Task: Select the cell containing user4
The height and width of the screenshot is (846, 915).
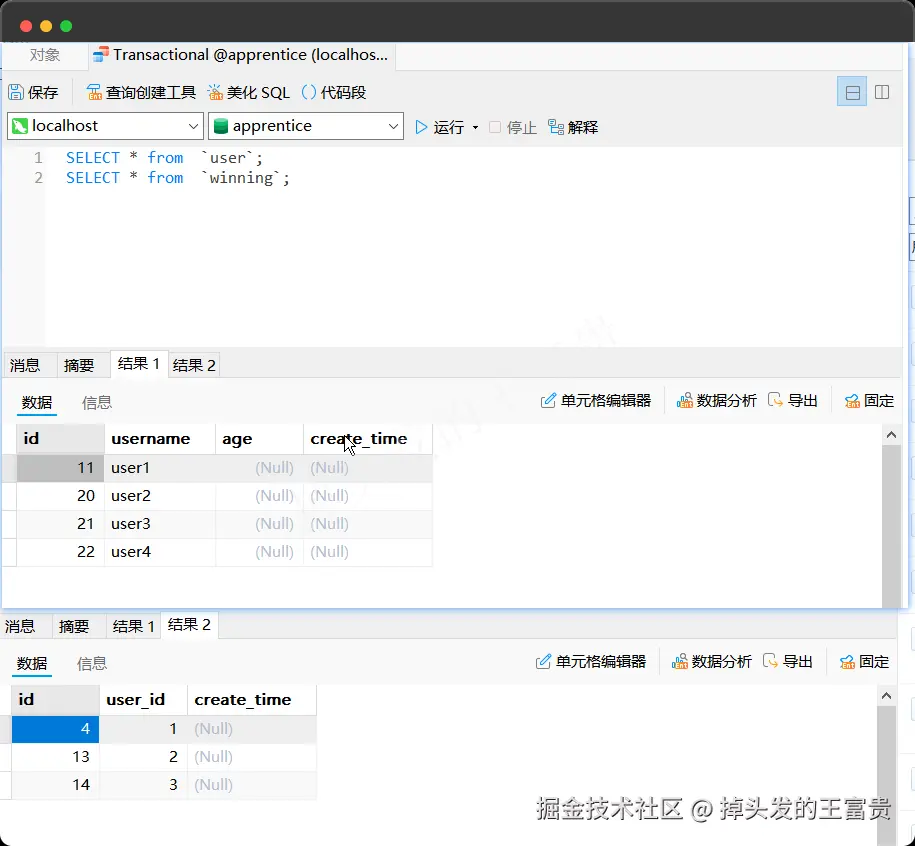Action: [x=160, y=552]
